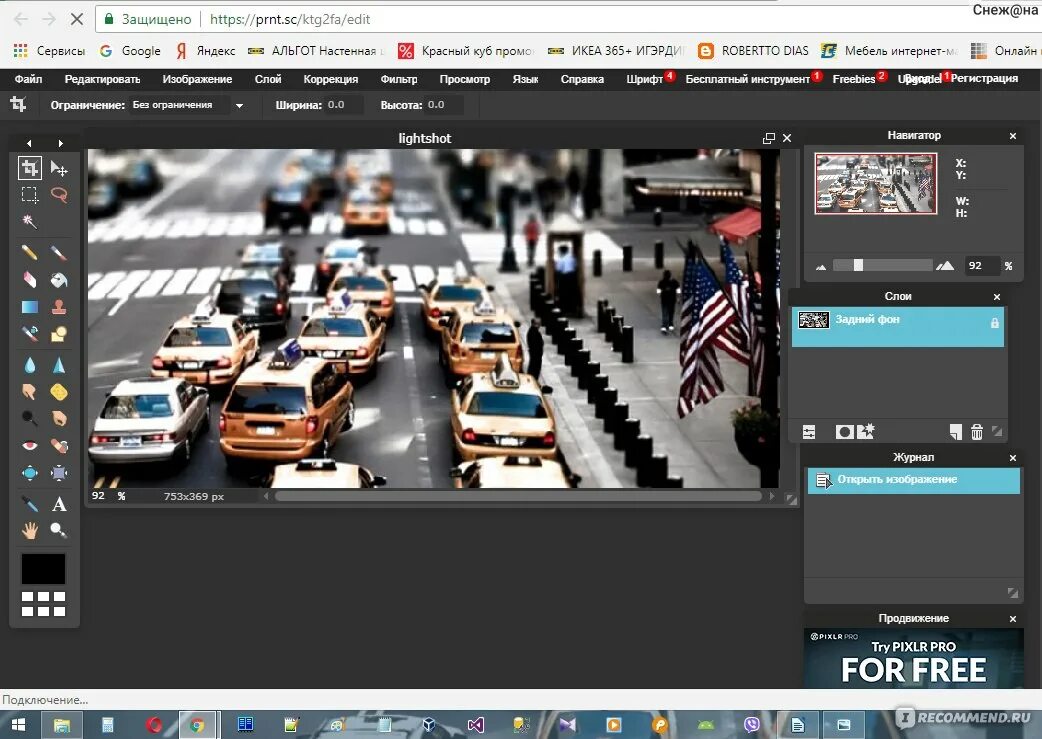The height and width of the screenshot is (739, 1042).
Task: Click the canvas horizontal scrollbar
Action: pos(518,496)
